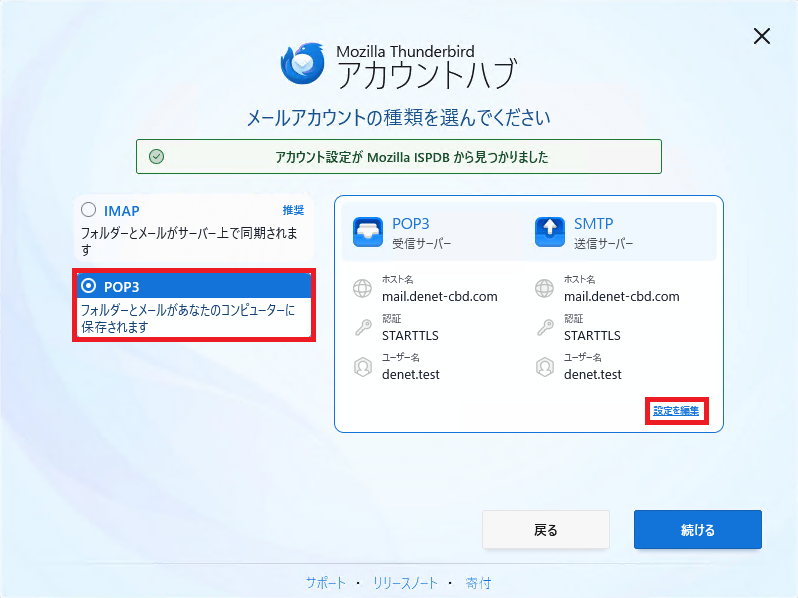Click STARTTLS value under SMTP 認証
The image size is (798, 598).
coord(592,335)
